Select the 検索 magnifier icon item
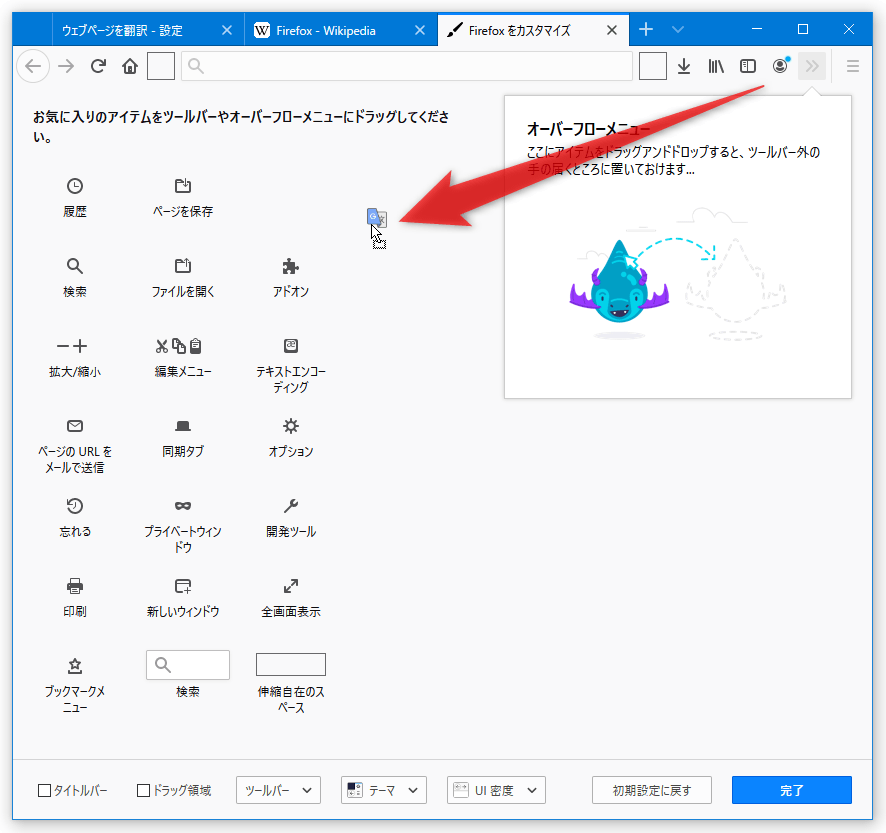Viewport: 886px width, 833px height. [75, 266]
